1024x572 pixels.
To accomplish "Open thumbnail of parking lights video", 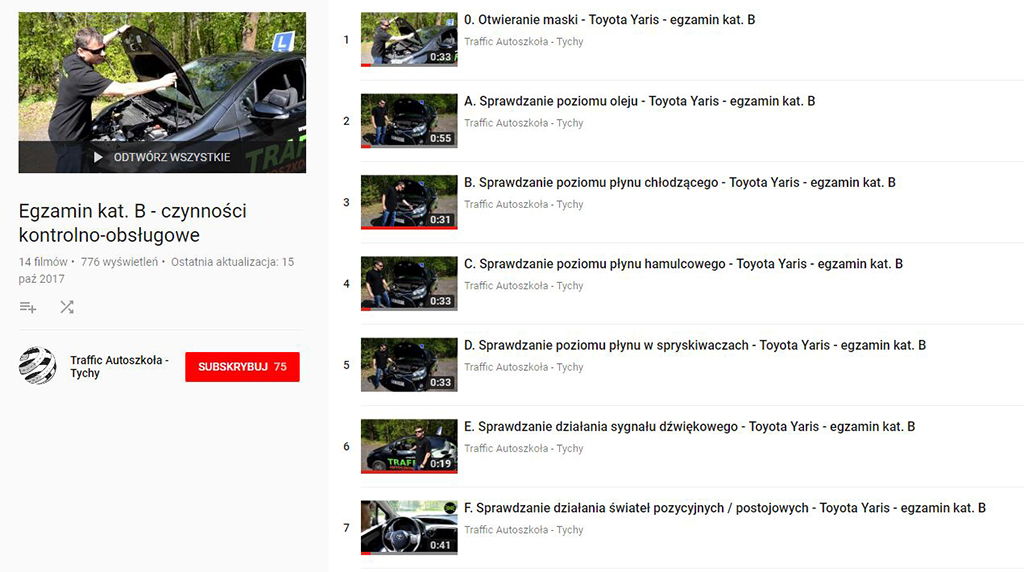I will click(408, 527).
